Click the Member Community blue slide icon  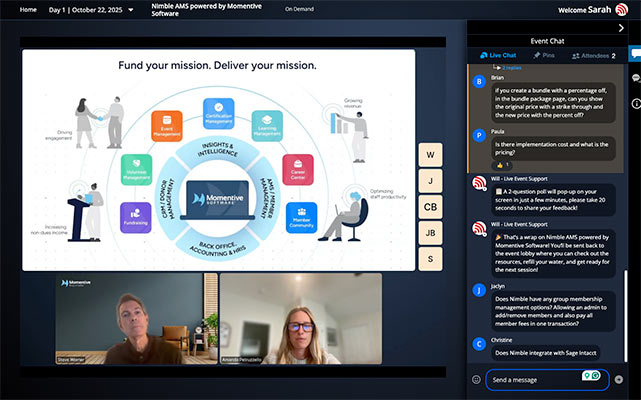coord(301,218)
